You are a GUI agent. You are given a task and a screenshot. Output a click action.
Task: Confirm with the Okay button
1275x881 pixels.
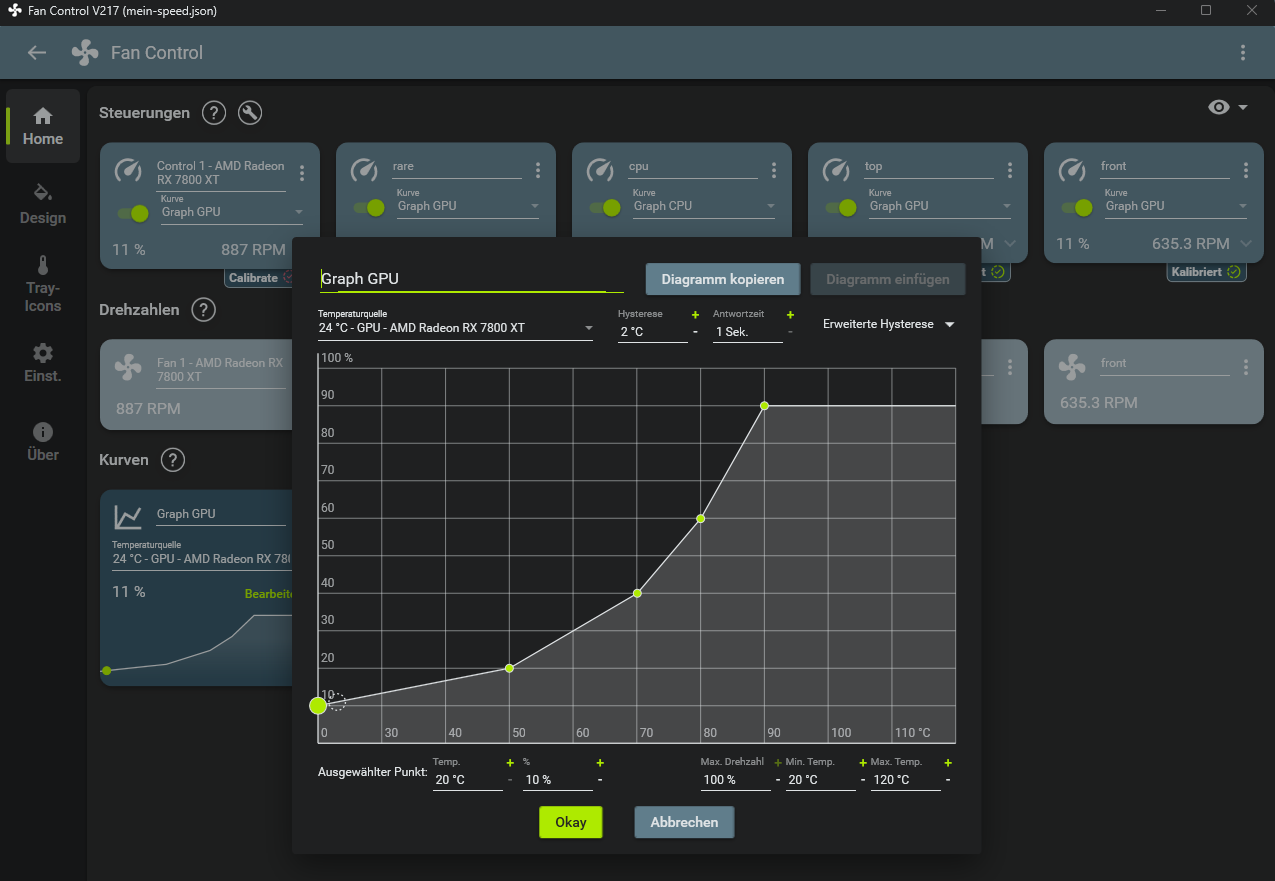coord(571,822)
